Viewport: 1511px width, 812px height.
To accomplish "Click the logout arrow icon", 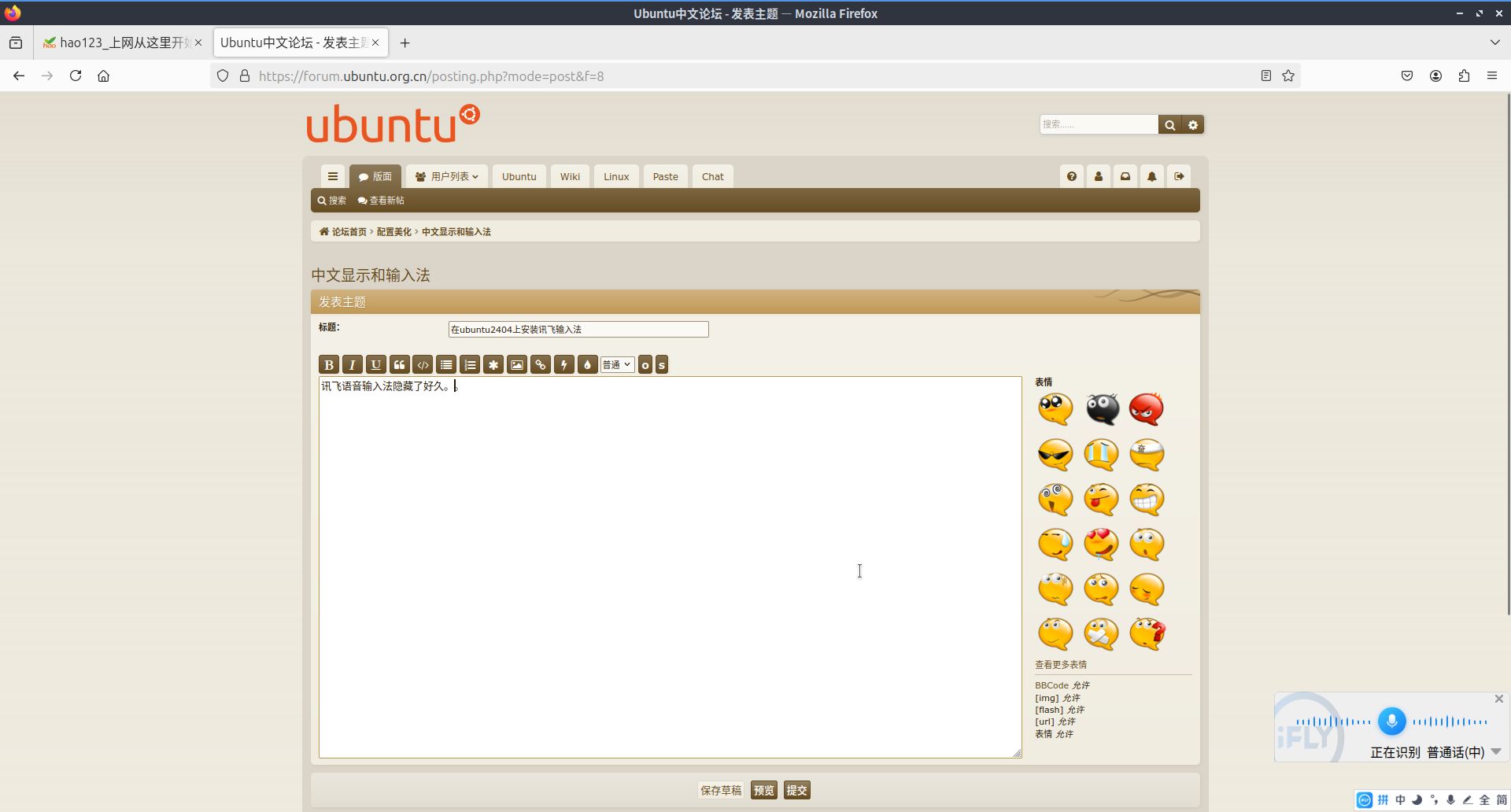I will (x=1179, y=176).
